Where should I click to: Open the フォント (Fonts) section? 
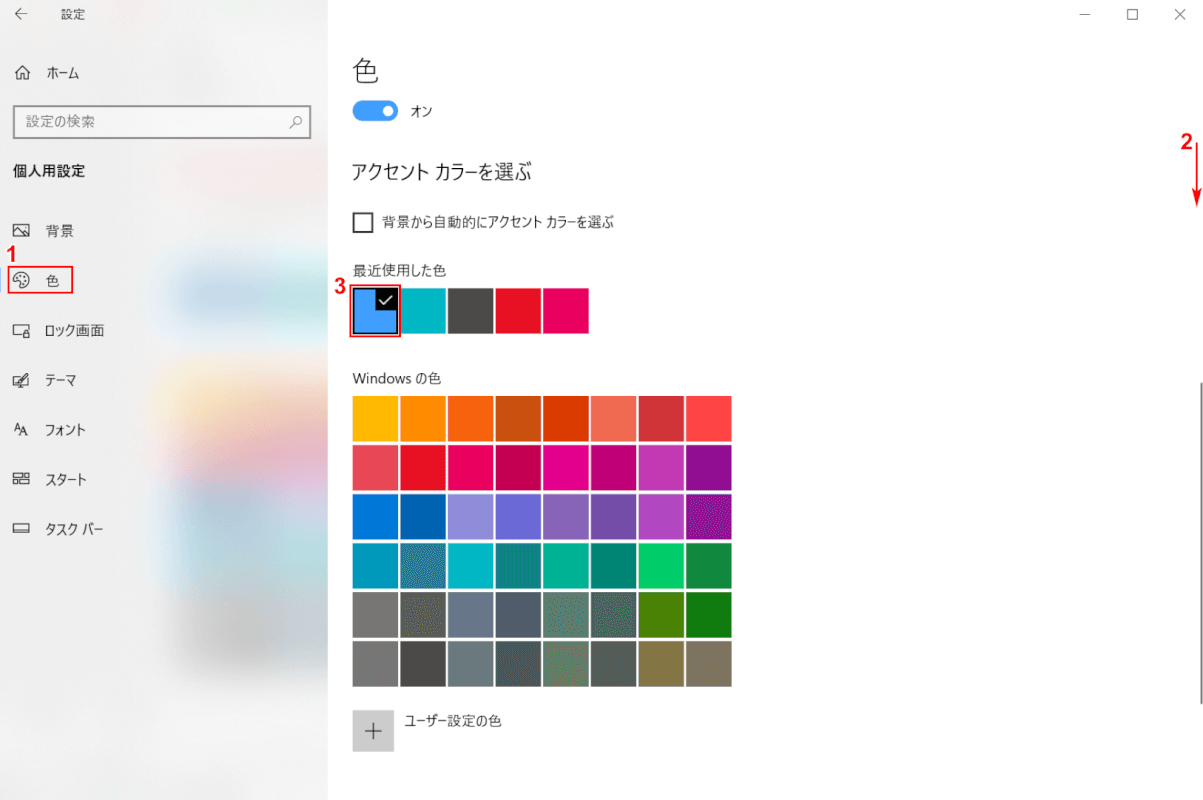tap(49, 430)
